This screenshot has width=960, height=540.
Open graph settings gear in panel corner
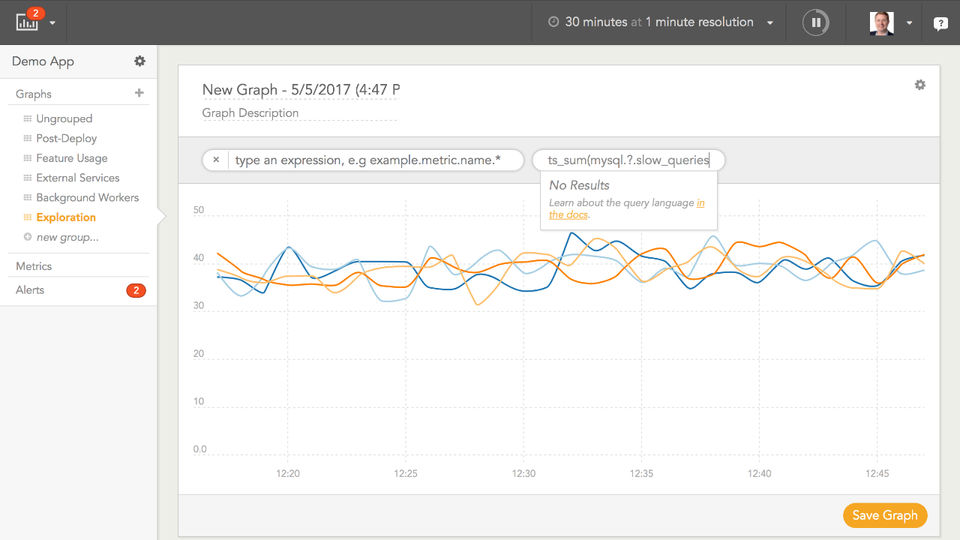(920, 84)
